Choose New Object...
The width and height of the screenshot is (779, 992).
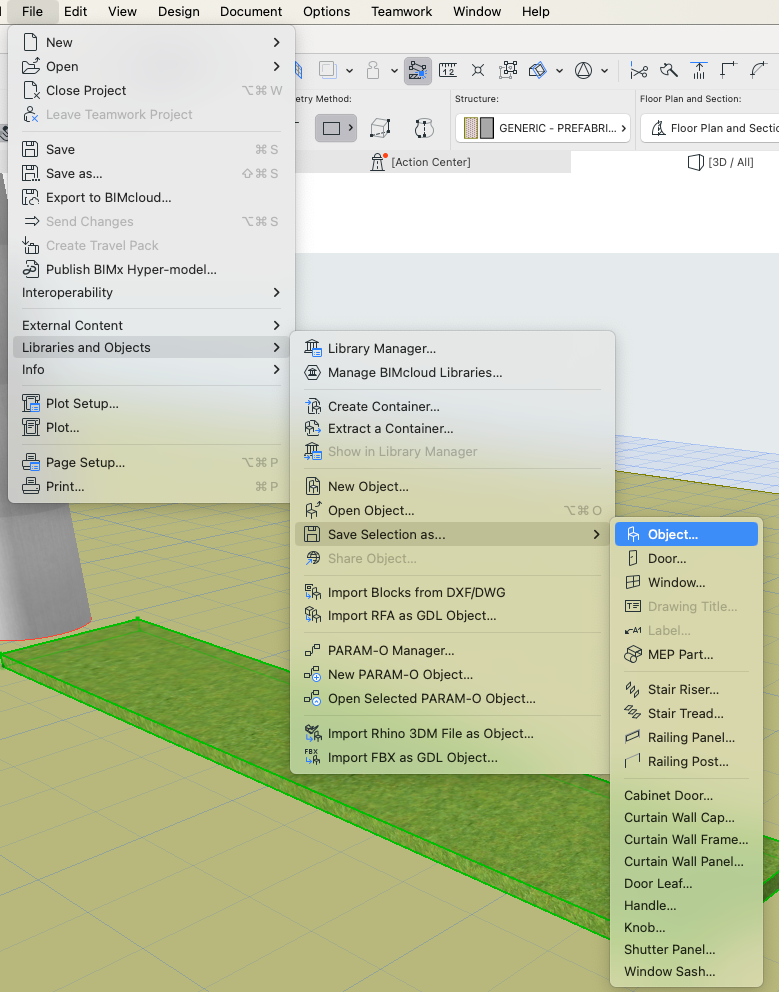[x=452, y=487]
